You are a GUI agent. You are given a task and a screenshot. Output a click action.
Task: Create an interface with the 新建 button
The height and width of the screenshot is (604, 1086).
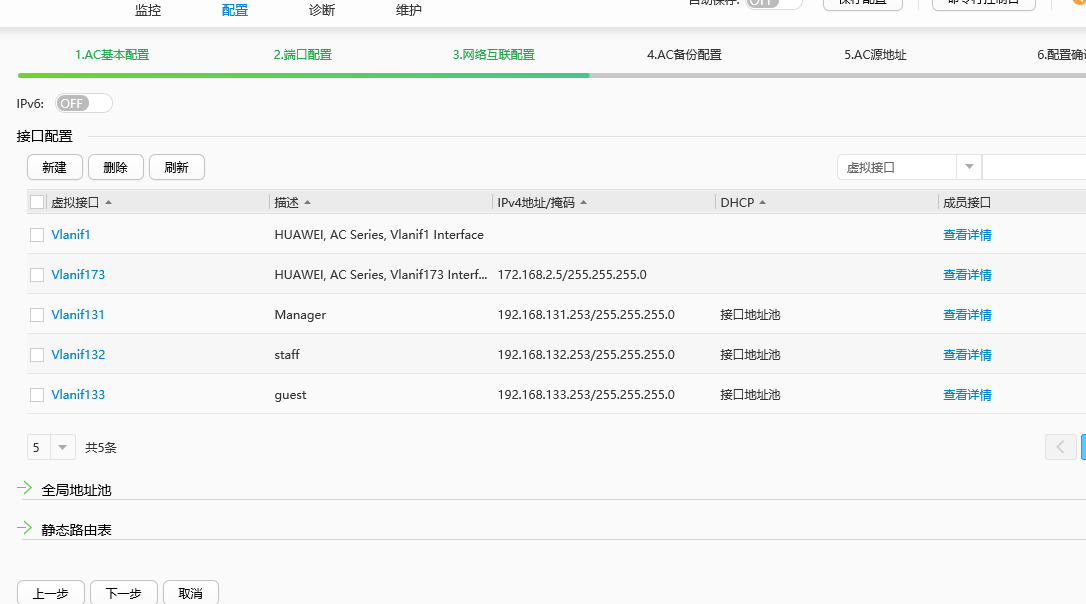54,166
